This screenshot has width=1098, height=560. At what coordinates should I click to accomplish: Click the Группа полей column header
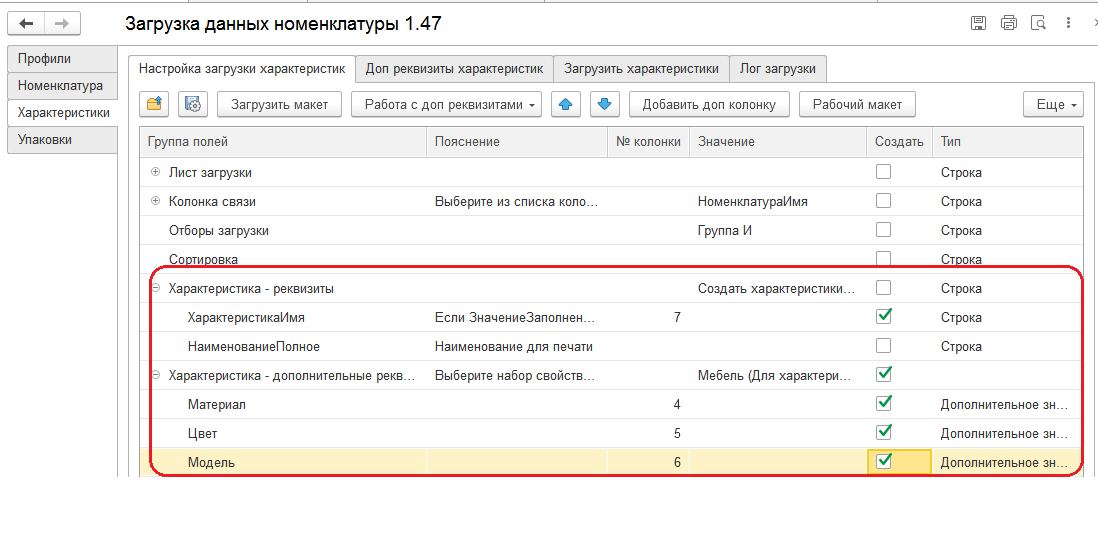click(283, 141)
